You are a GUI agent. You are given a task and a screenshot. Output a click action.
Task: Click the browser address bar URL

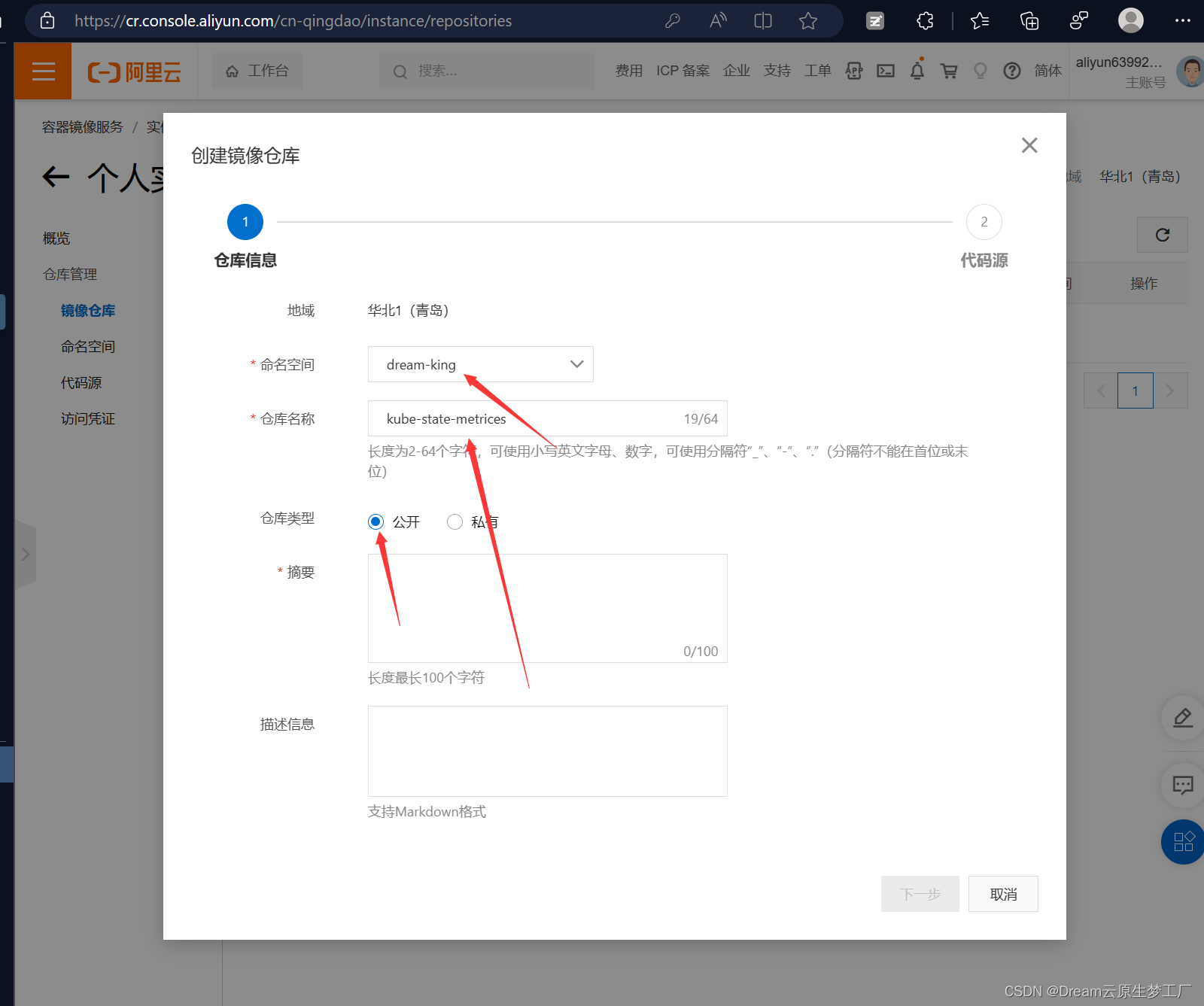(x=293, y=21)
